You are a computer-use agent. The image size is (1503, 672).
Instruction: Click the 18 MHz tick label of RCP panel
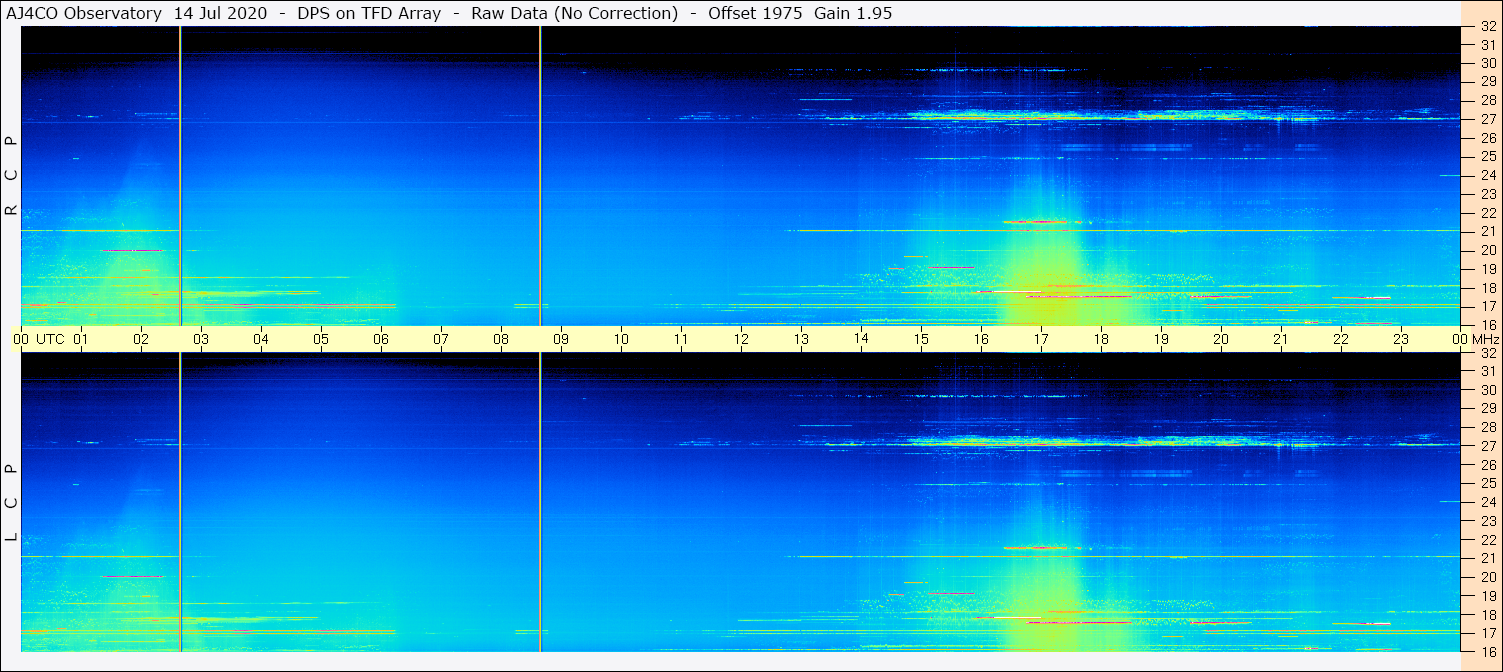tap(1487, 287)
